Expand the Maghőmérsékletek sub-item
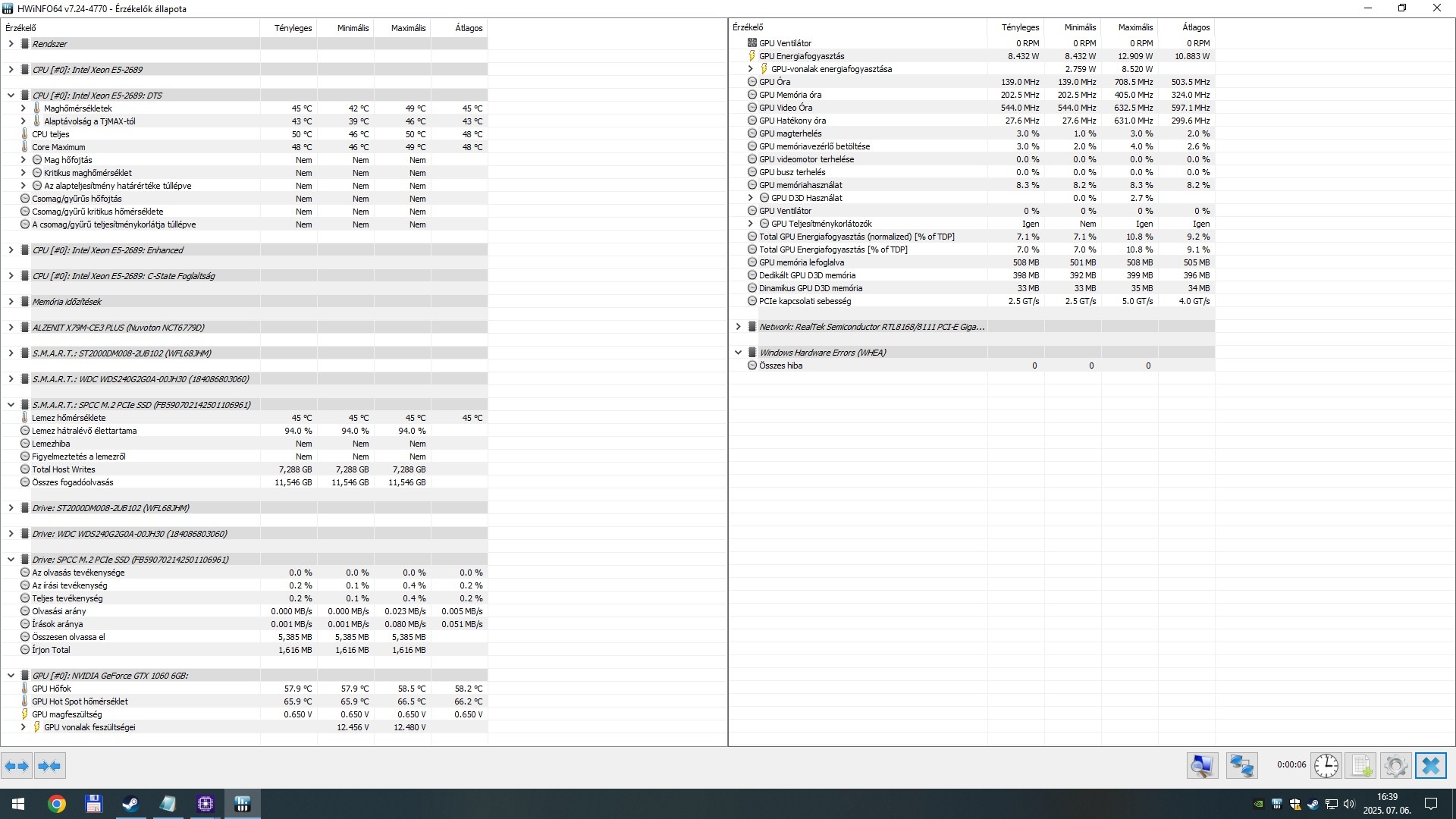Viewport: 1456px width, 819px height. click(23, 108)
